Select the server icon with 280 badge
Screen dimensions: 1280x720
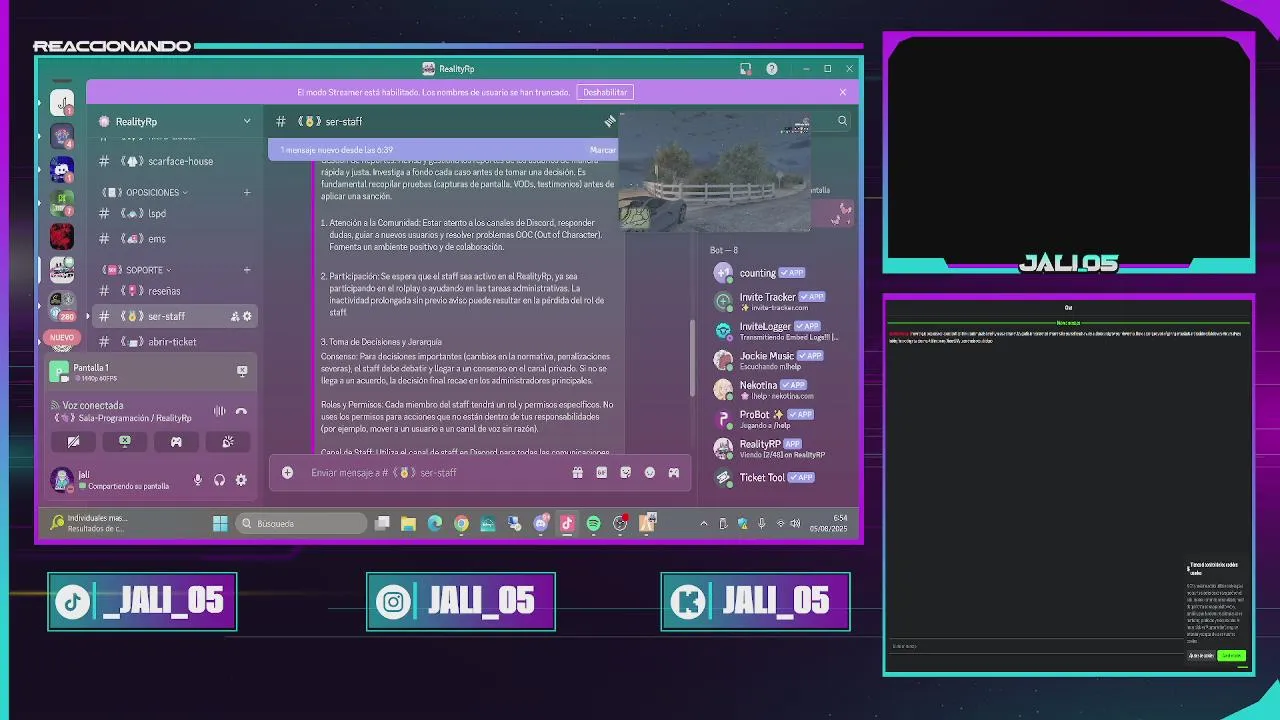pos(62,304)
